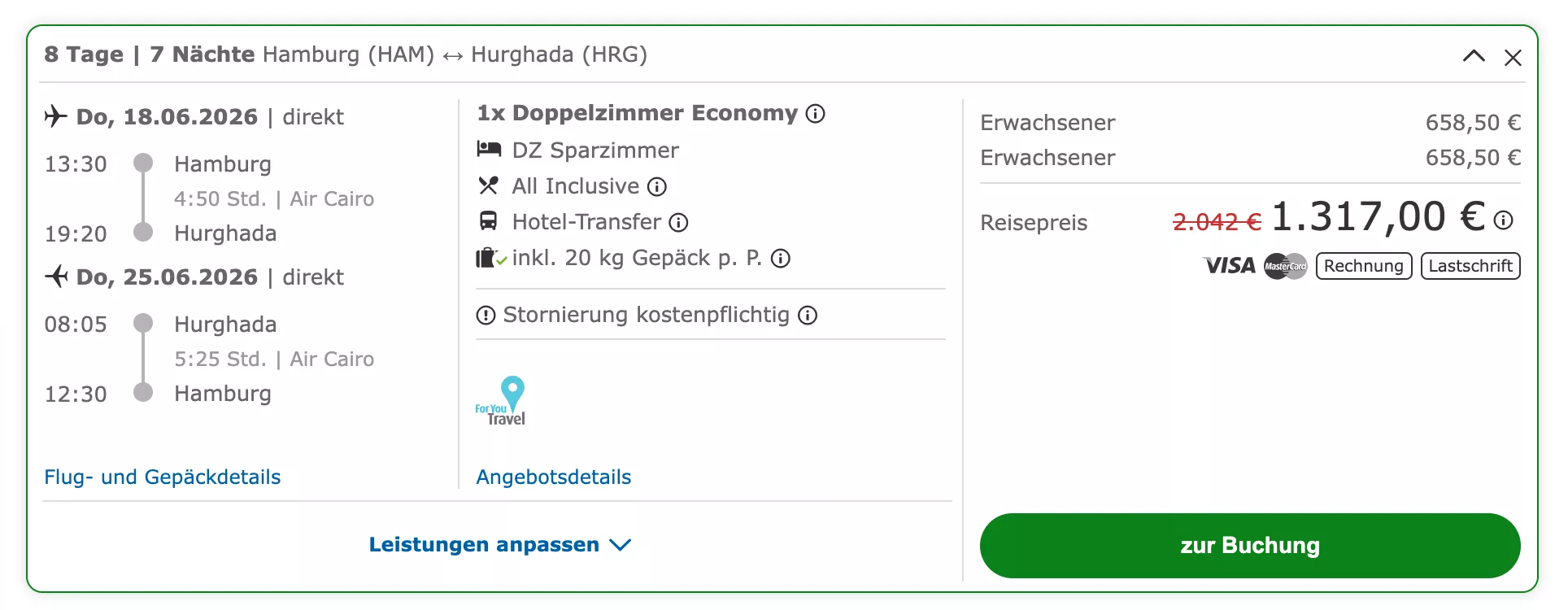Click info icon next to Doppelzimmer Economy

(815, 114)
